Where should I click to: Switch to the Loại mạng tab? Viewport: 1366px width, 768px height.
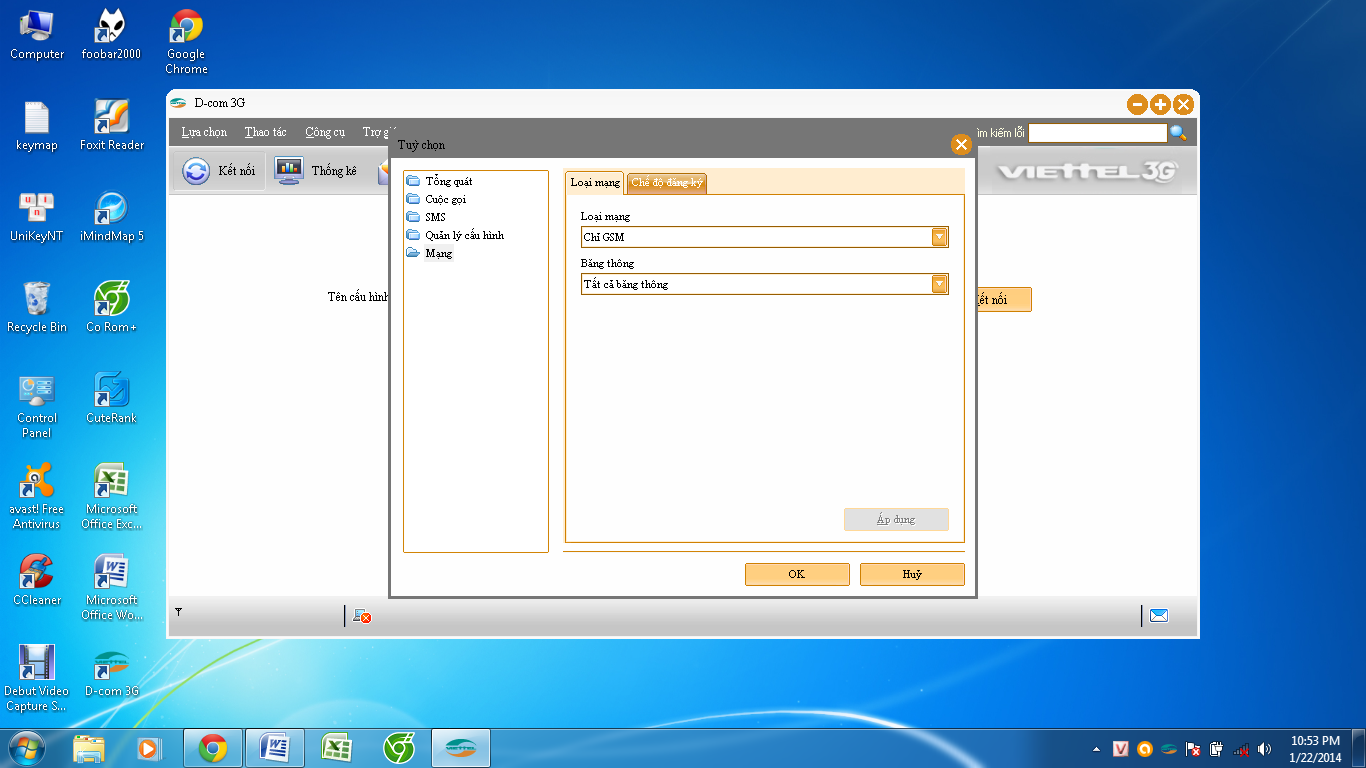click(x=595, y=182)
